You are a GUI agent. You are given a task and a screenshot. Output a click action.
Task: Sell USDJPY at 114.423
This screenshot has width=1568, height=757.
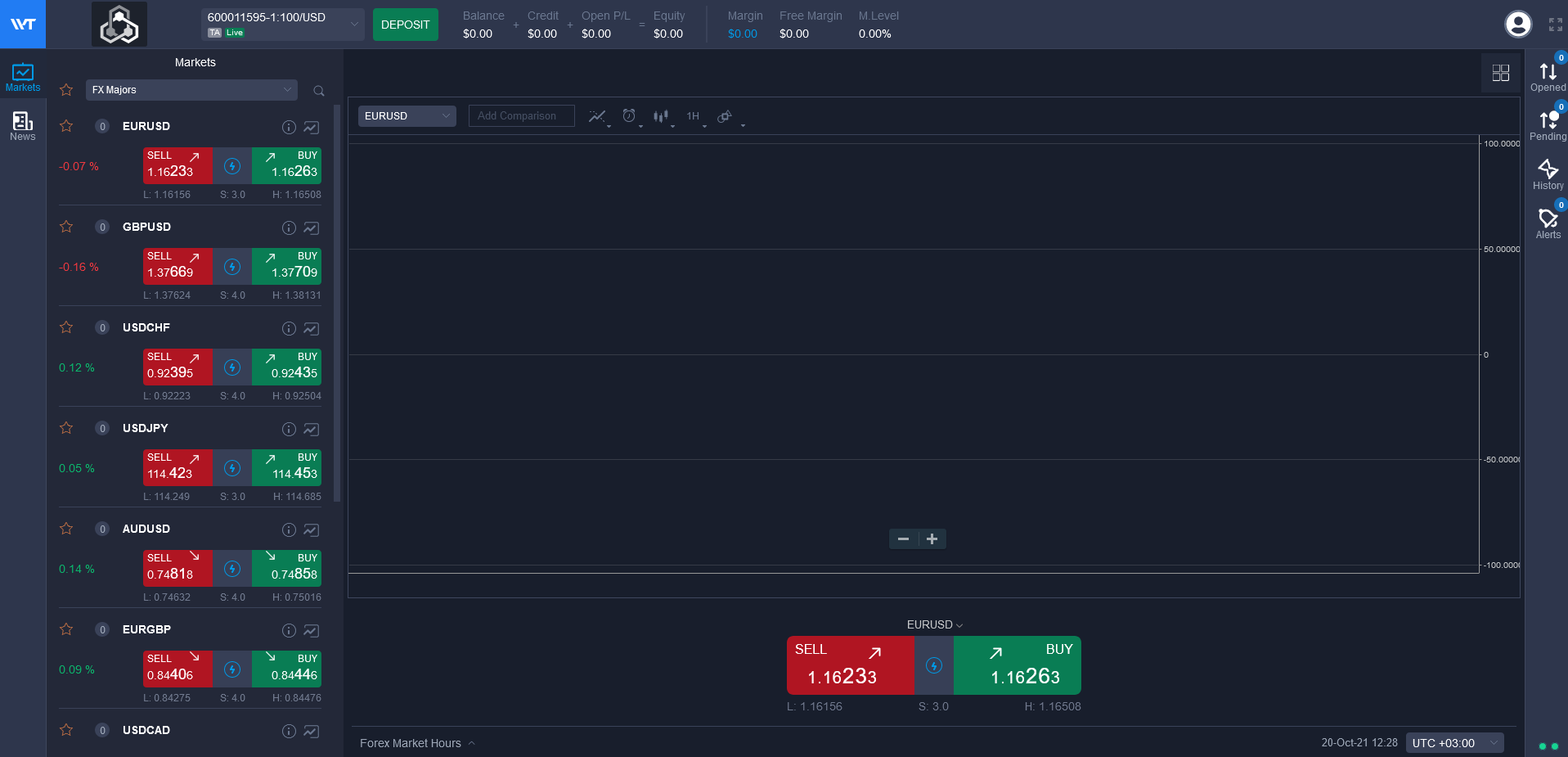pyautogui.click(x=177, y=468)
